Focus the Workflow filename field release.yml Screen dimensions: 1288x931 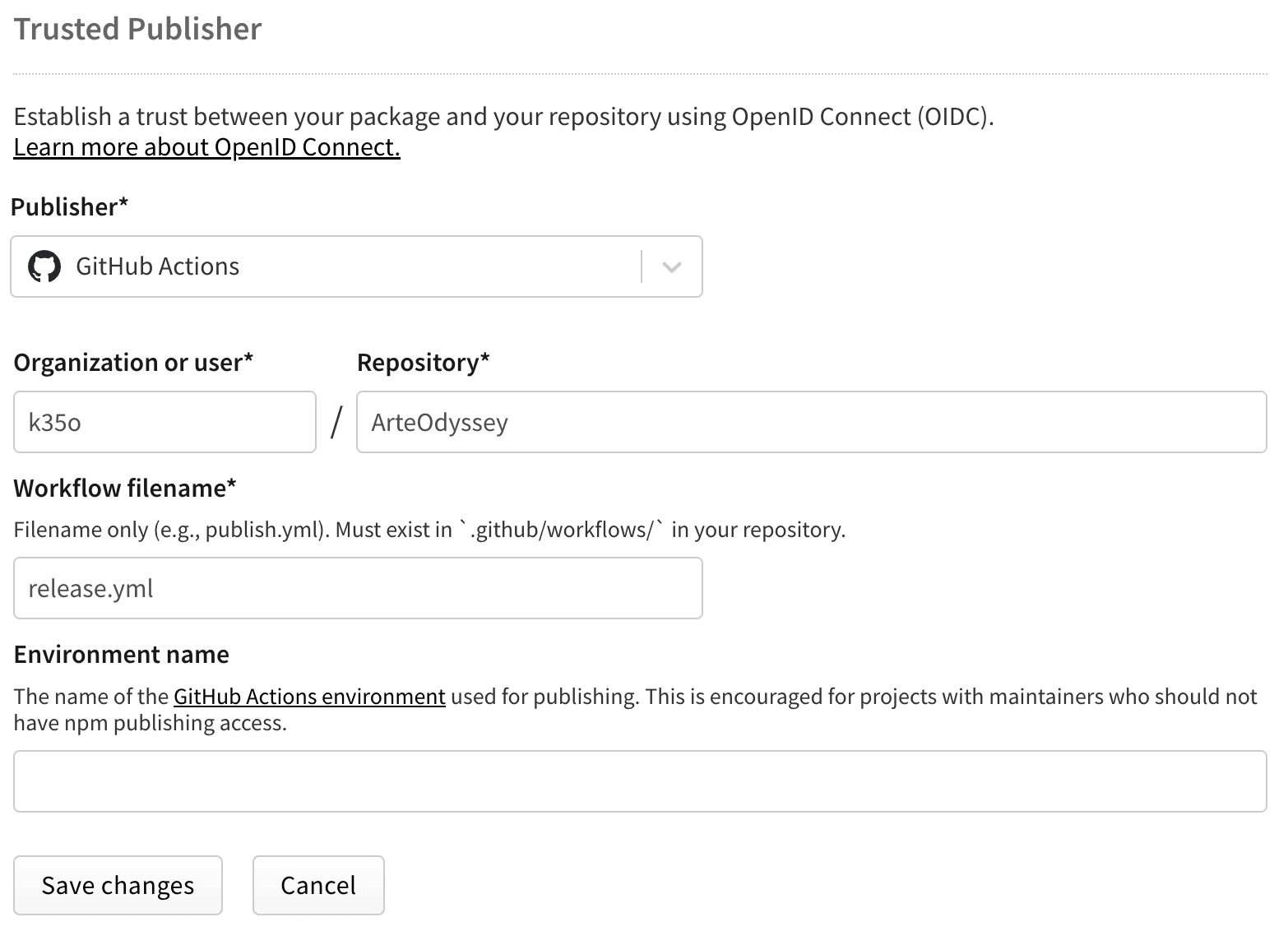point(358,588)
